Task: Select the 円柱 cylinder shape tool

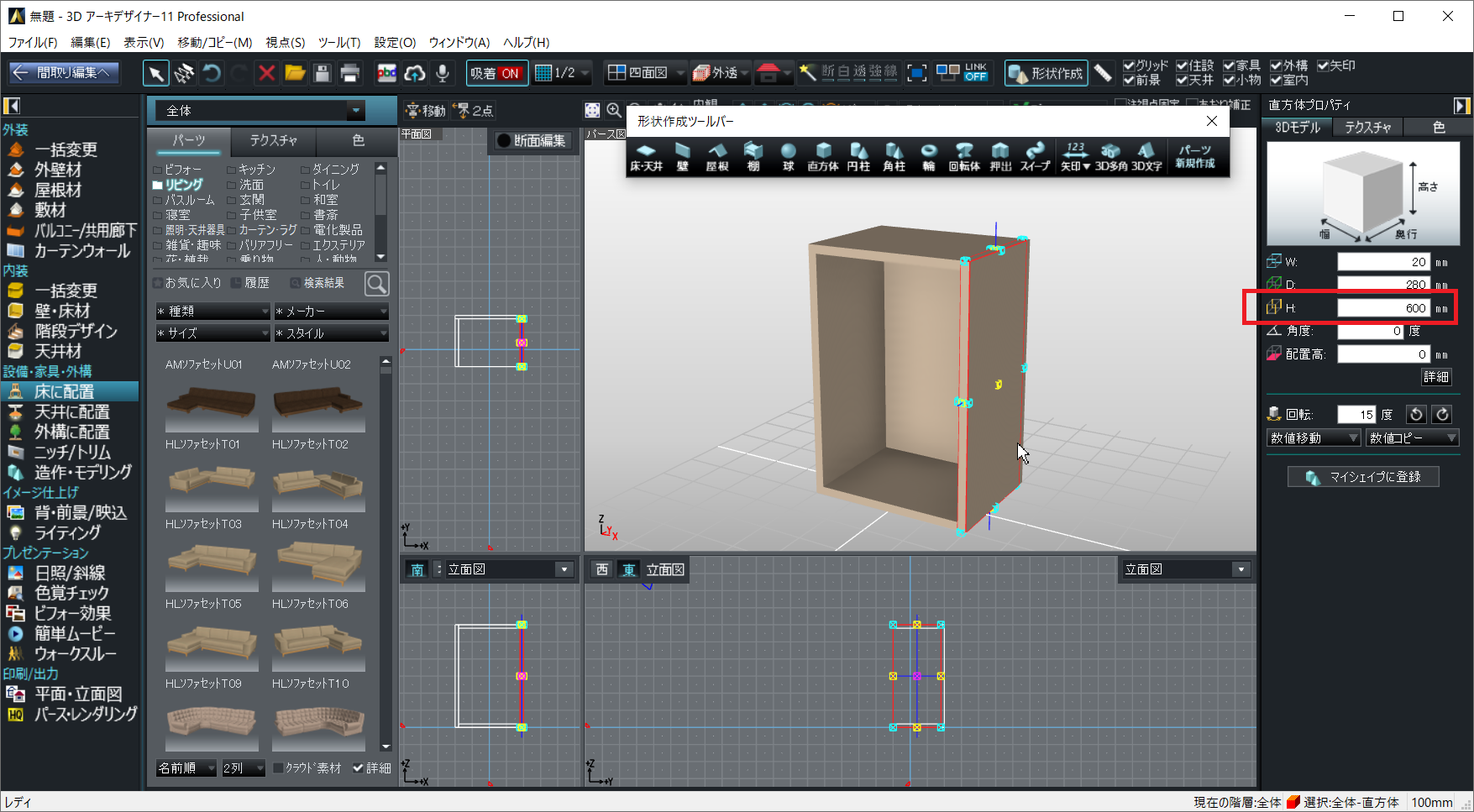Action: (858, 157)
